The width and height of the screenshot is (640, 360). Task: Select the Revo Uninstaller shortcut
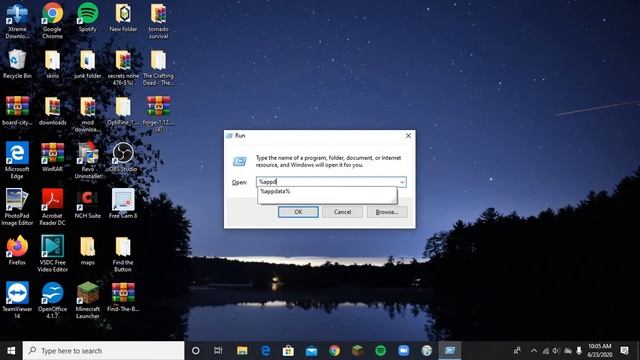[x=87, y=160]
